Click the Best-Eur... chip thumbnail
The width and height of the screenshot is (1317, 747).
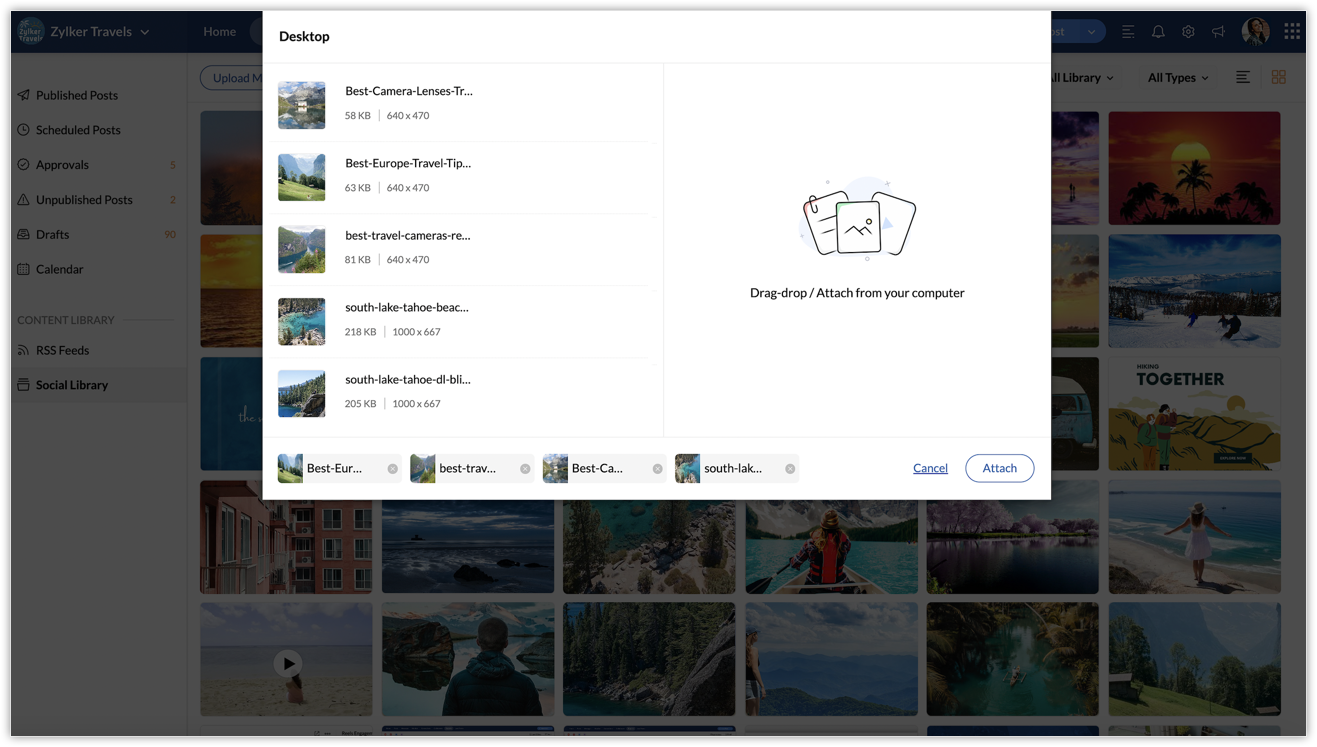pyautogui.click(x=290, y=469)
